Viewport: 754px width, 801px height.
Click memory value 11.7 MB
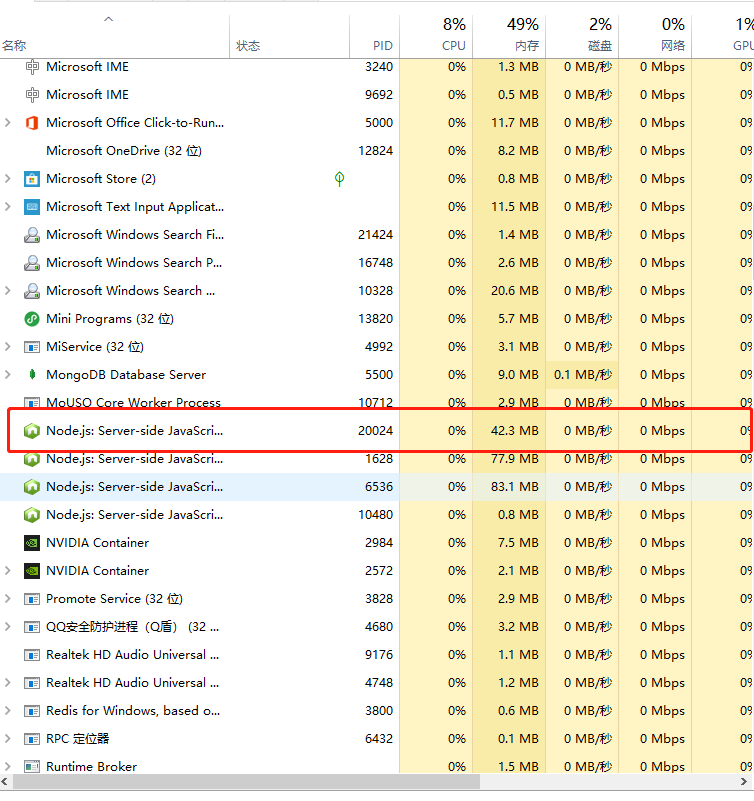514,123
